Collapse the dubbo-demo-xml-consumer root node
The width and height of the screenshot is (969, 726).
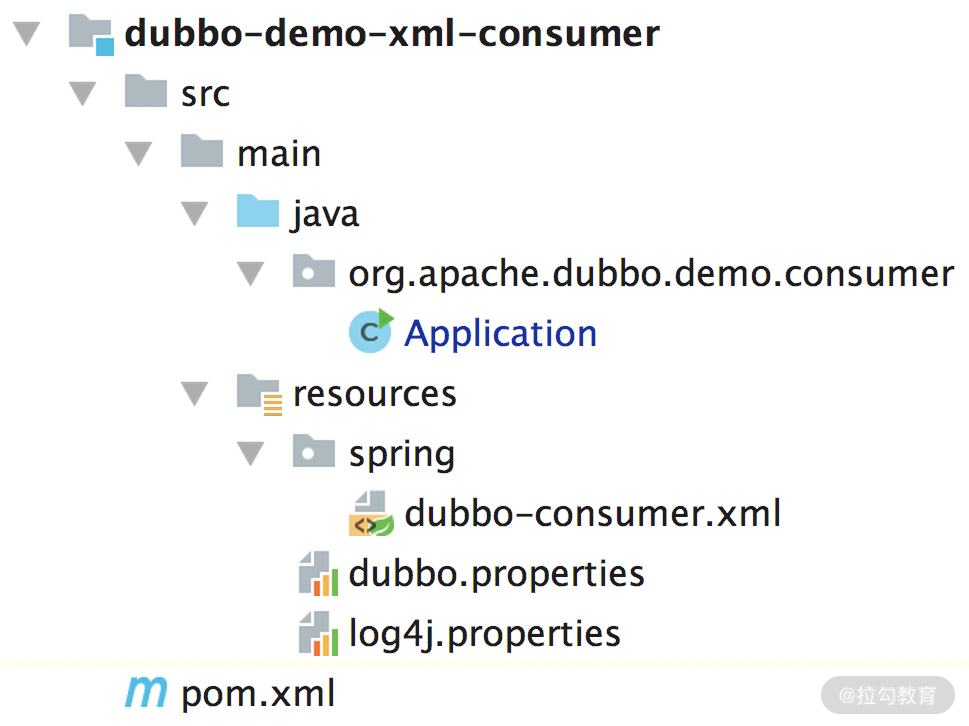pos(27,35)
